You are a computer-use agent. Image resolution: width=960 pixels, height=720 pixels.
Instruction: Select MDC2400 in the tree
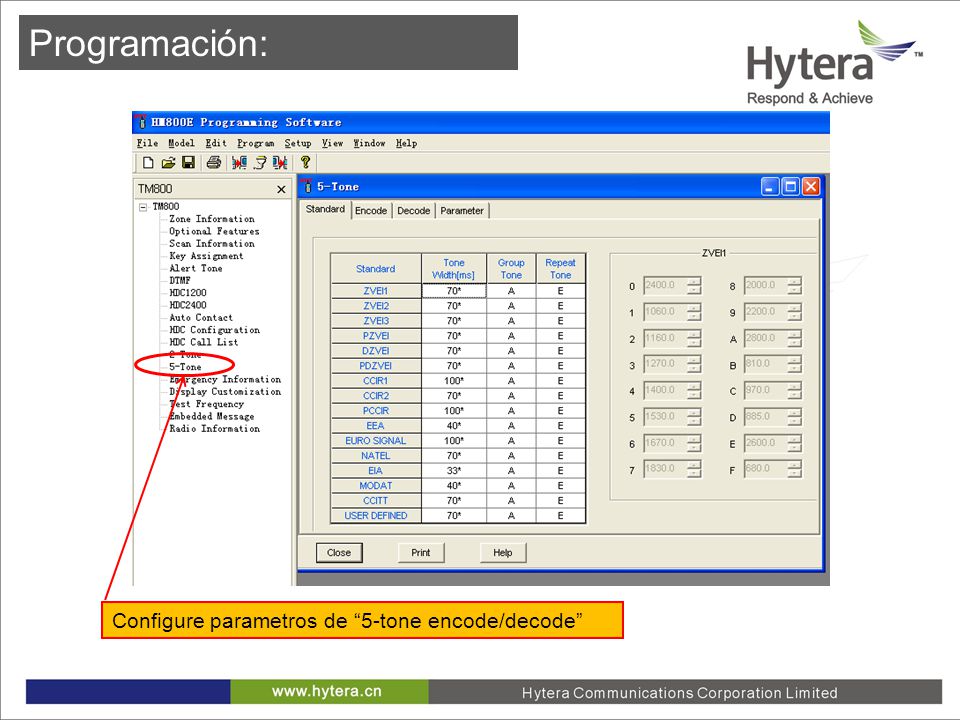tap(188, 305)
